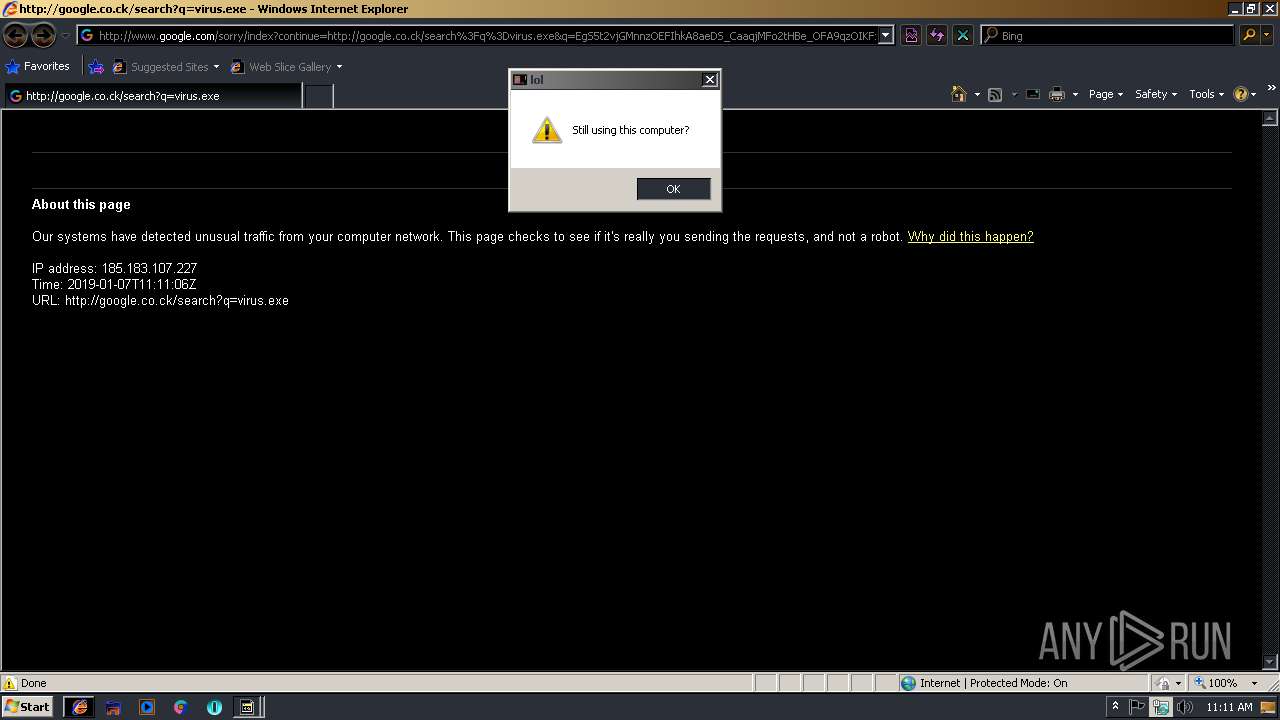Screen dimensions: 1280x720
Task: Click the status bar privacy lock icon
Action: tap(1162, 683)
